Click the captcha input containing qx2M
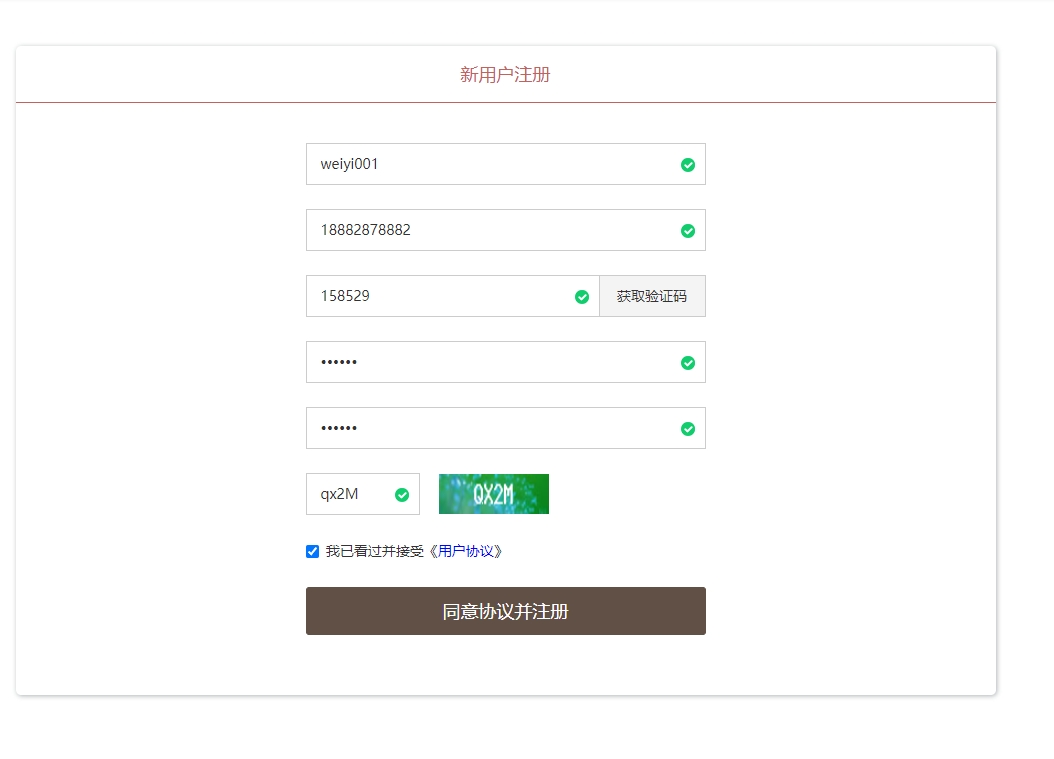Screen dimensions: 1054x759 pyautogui.click(x=363, y=494)
